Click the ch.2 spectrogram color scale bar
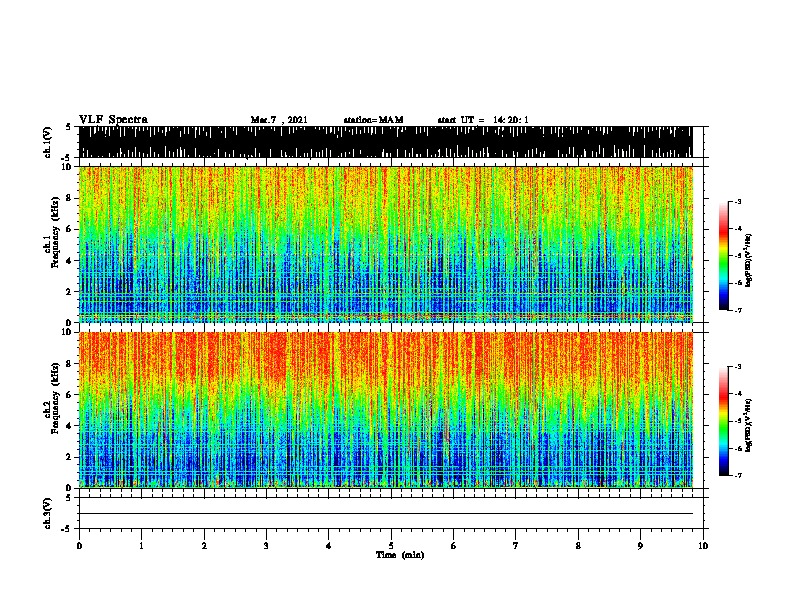The width and height of the screenshot is (792, 612). pos(724,421)
